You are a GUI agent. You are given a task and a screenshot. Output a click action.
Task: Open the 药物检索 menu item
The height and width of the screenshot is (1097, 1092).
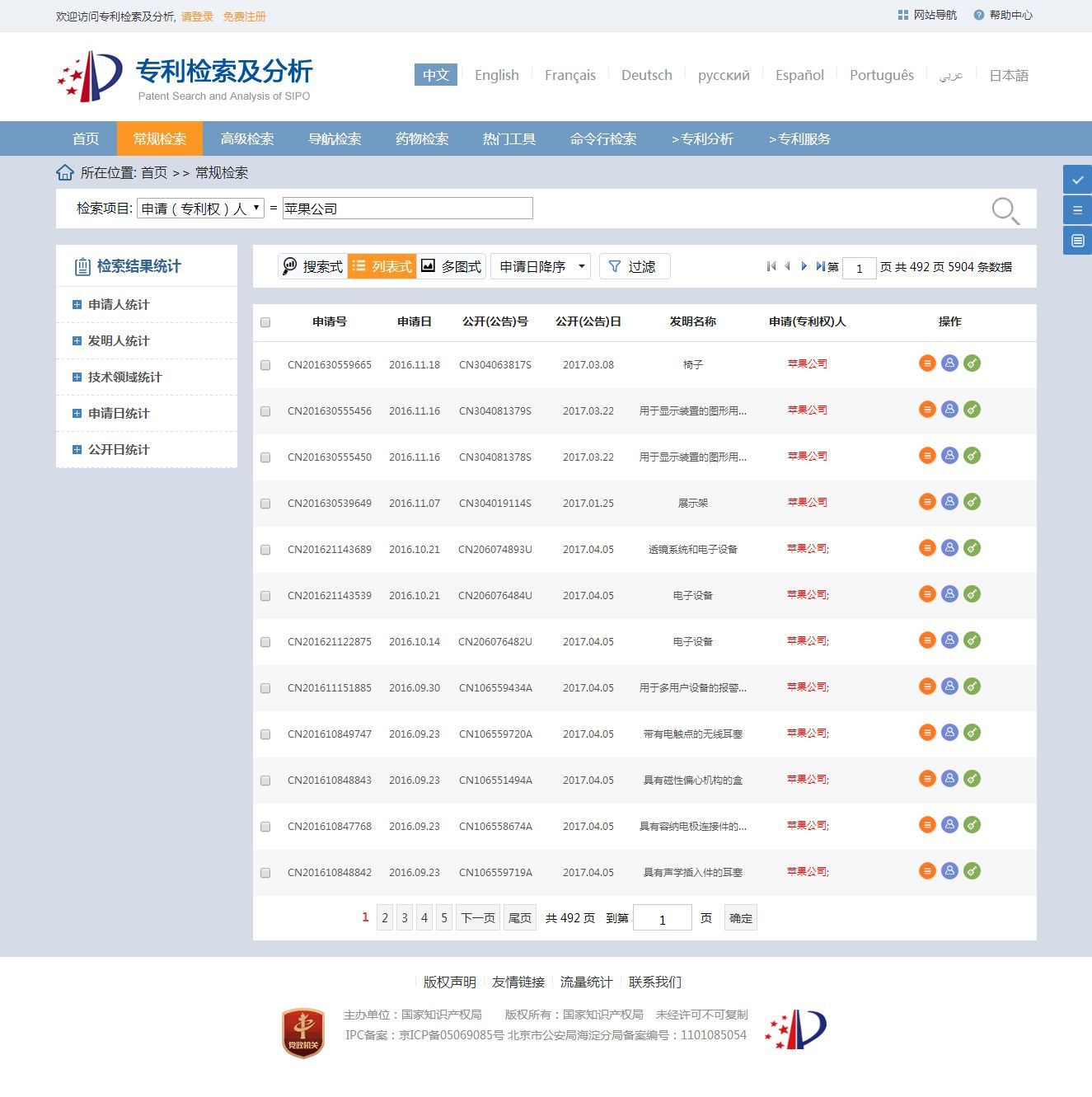coord(421,138)
